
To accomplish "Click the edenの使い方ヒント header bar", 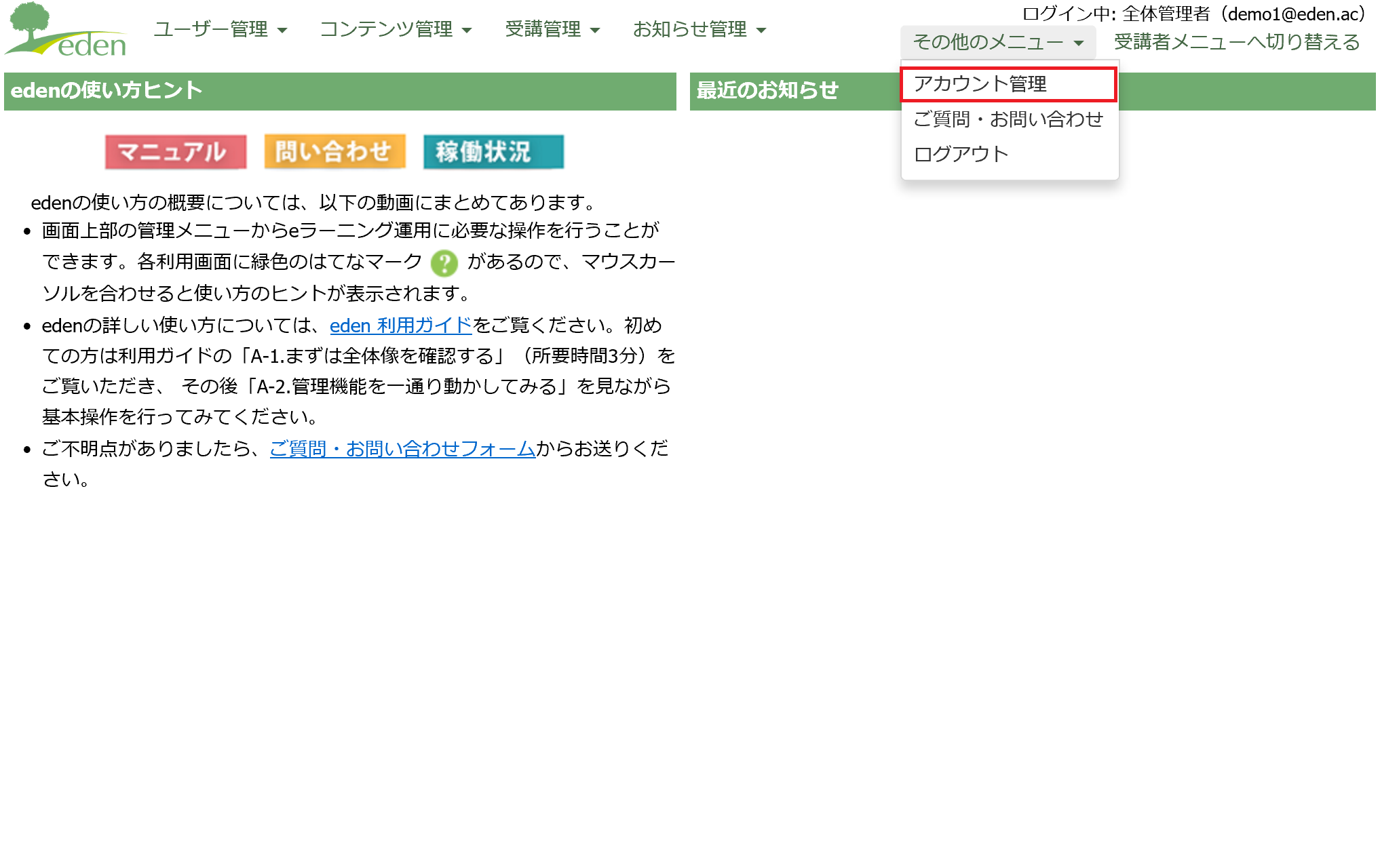I will tap(339, 91).
